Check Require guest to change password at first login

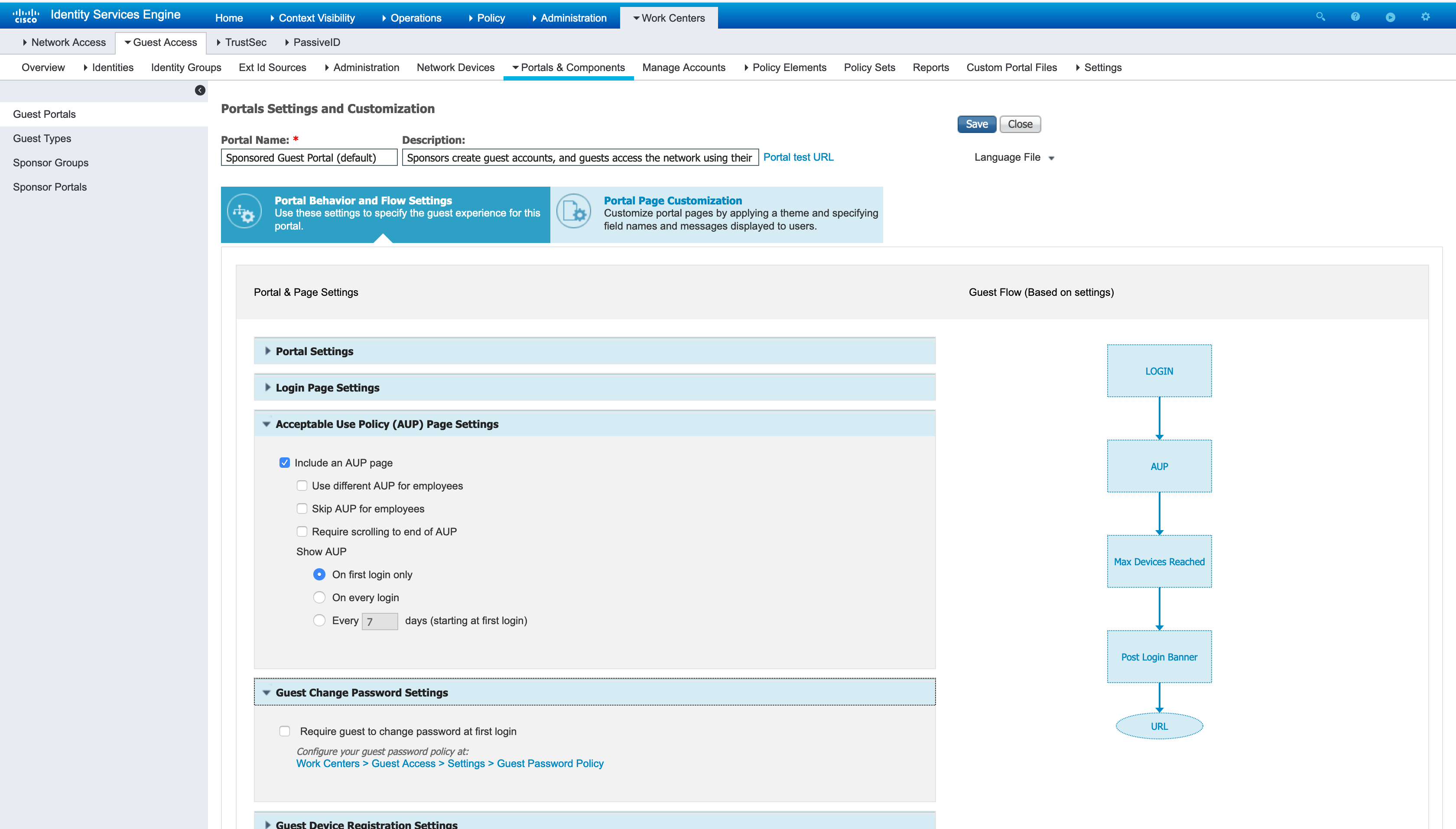click(x=285, y=731)
